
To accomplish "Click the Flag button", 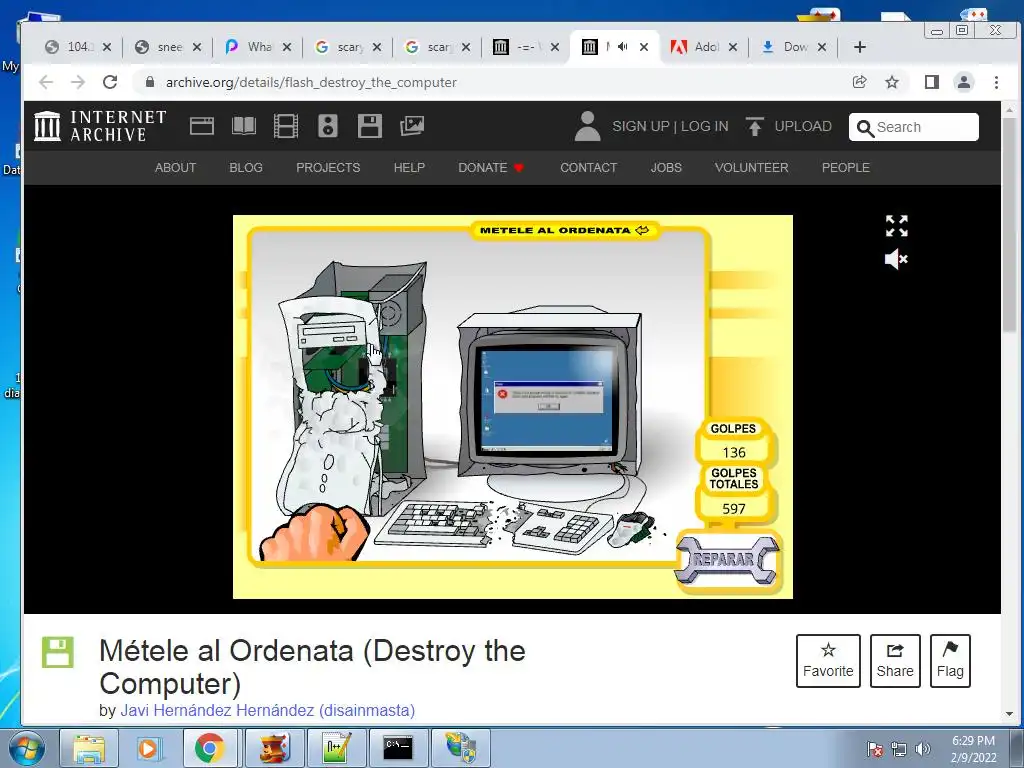I will point(950,661).
